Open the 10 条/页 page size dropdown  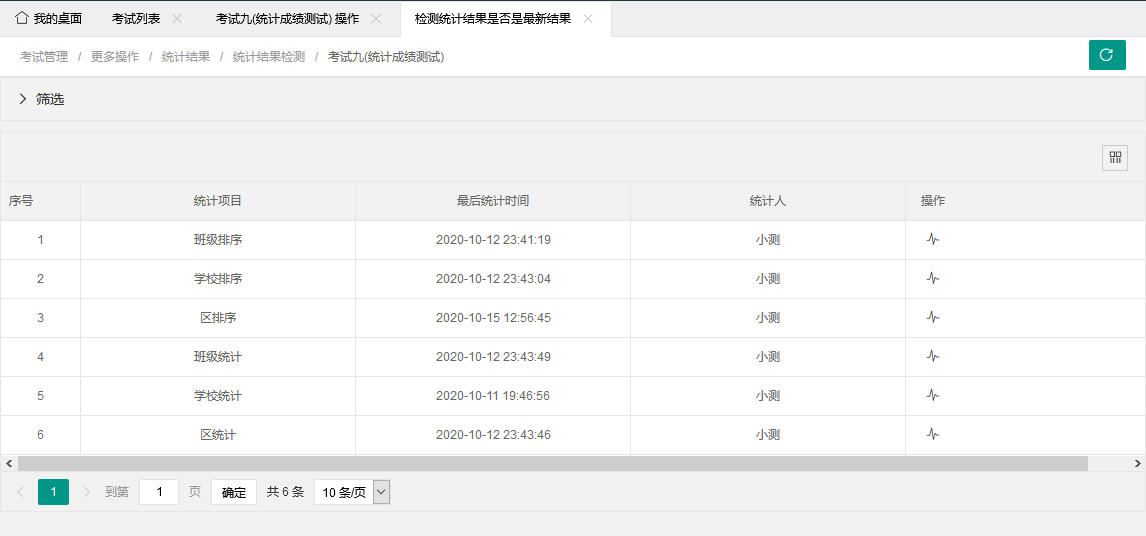tap(351, 492)
